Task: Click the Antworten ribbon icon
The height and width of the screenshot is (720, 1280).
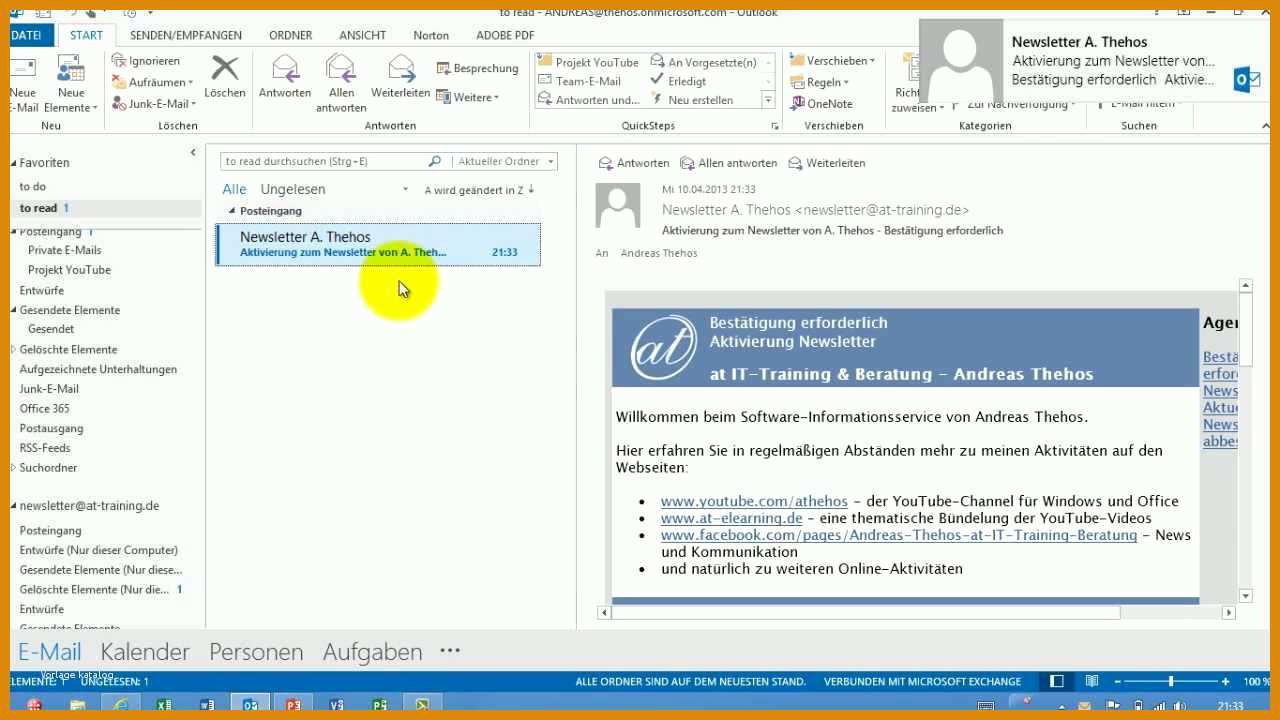Action: (x=285, y=77)
